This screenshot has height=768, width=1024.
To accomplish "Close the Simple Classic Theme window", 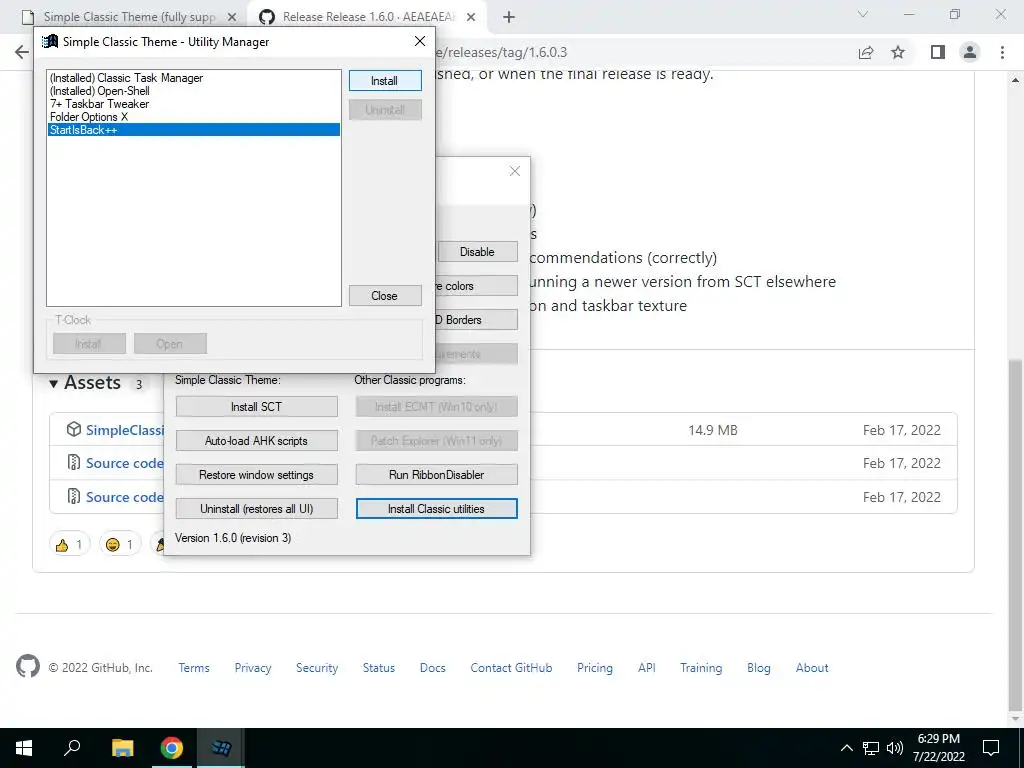I will point(515,171).
